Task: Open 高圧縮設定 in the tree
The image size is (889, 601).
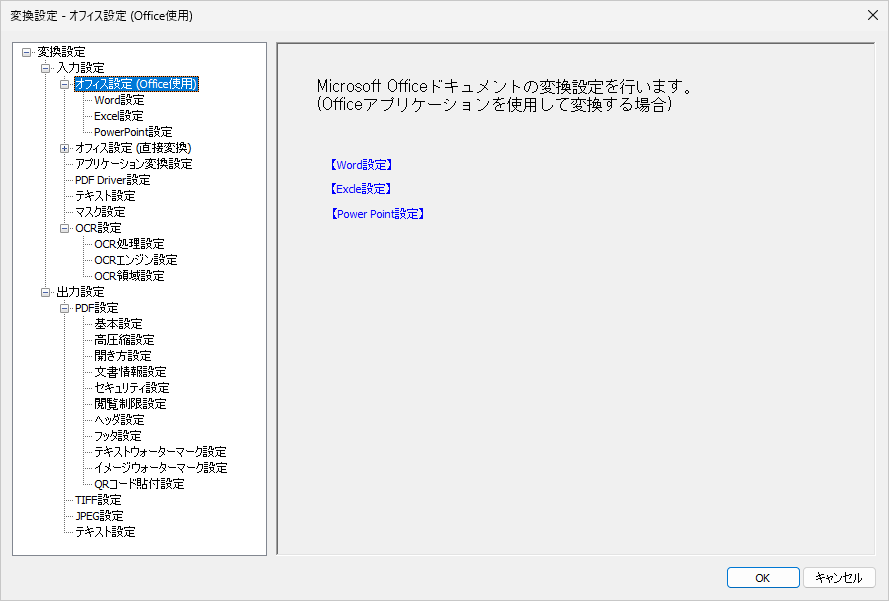Action: (124, 340)
